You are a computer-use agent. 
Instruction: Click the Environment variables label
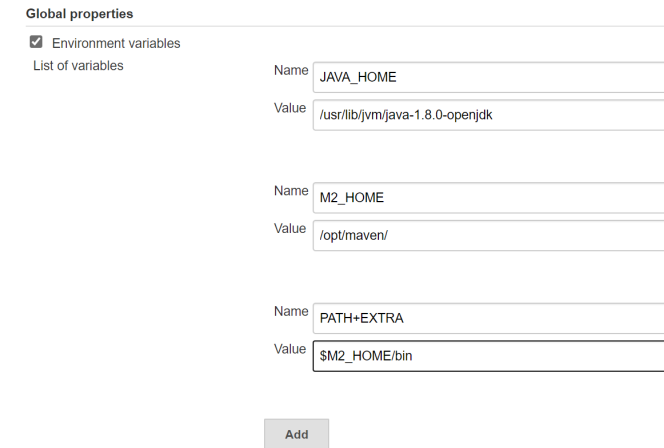[116, 43]
